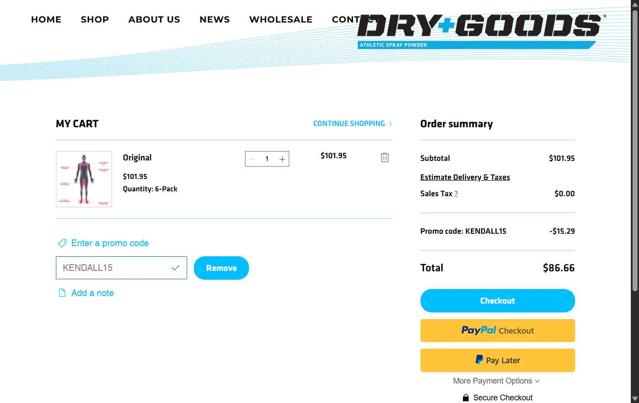This screenshot has height=403, width=639.
Task: Remove the applied promo code
Action: pos(221,268)
